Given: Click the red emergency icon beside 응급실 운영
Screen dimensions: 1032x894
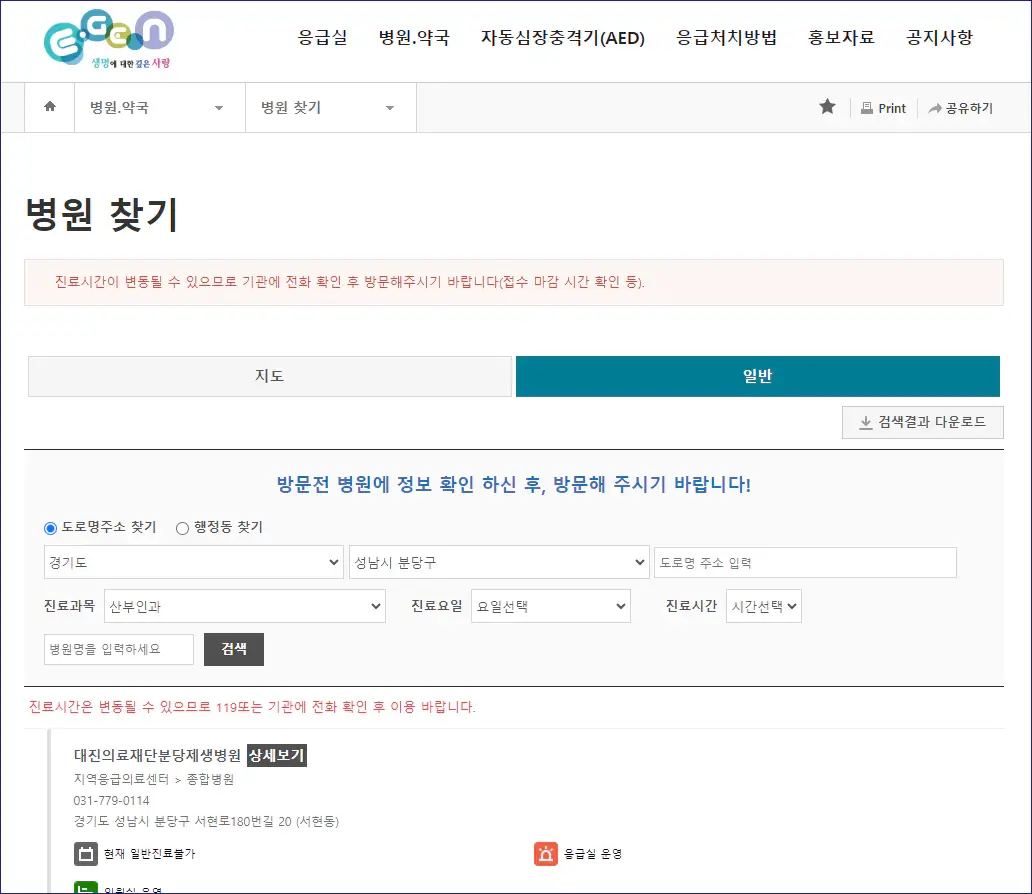Looking at the screenshot, I should [545, 854].
